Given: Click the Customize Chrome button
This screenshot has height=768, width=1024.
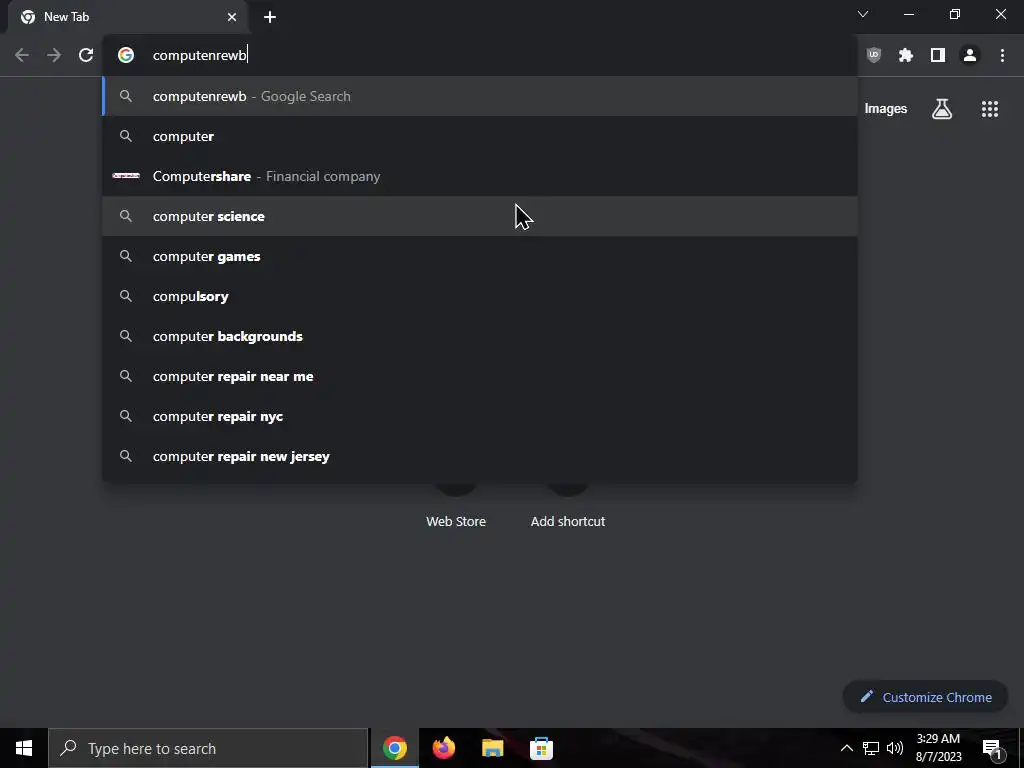Looking at the screenshot, I should tap(925, 697).
